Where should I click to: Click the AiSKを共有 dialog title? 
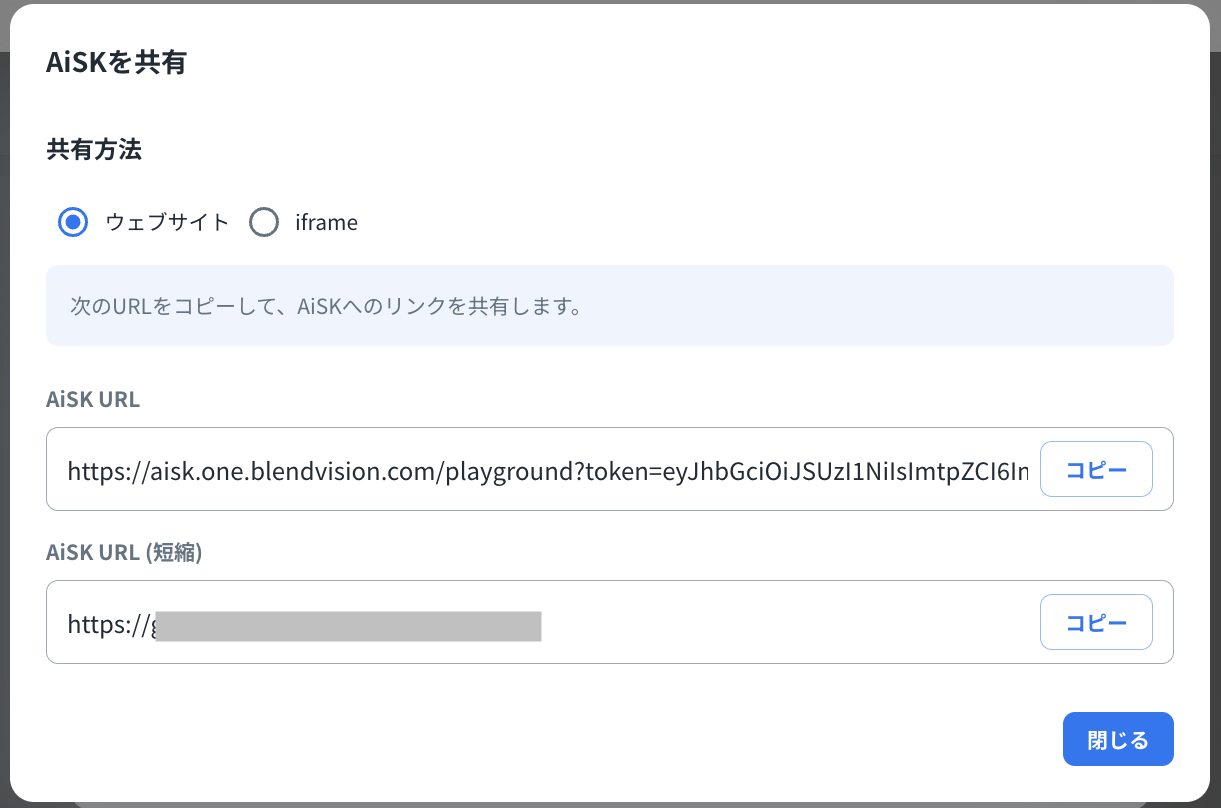(x=116, y=63)
